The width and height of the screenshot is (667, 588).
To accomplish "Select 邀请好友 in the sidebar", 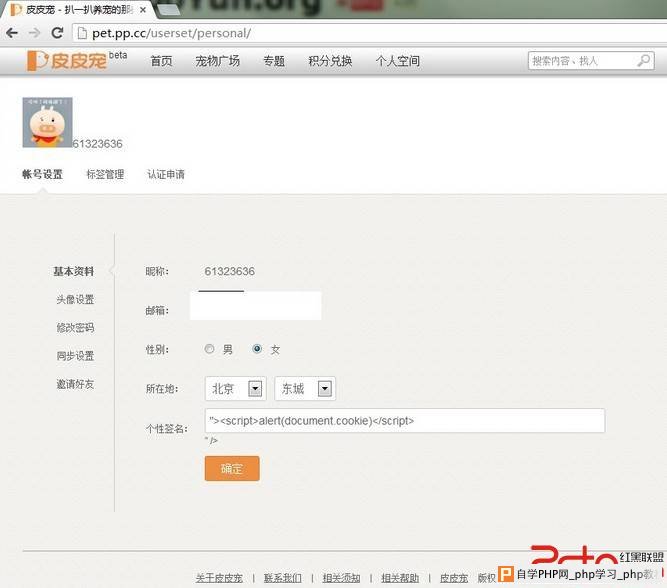I will (x=75, y=384).
